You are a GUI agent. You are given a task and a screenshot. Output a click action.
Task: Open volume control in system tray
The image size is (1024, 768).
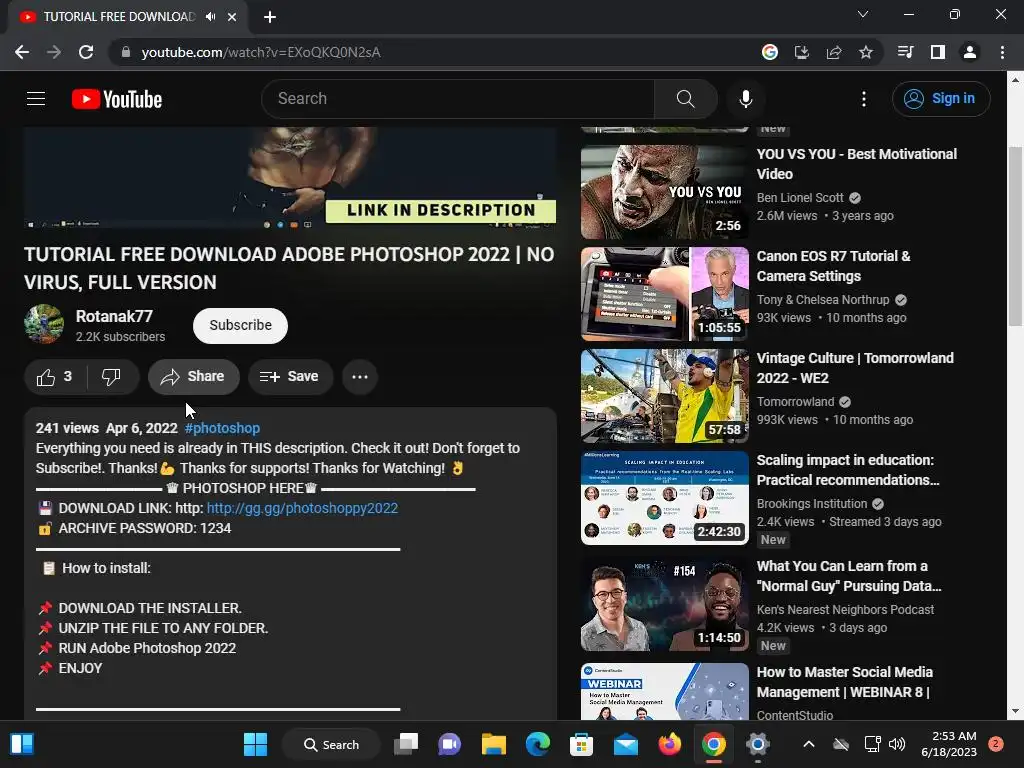pyautogui.click(x=897, y=744)
